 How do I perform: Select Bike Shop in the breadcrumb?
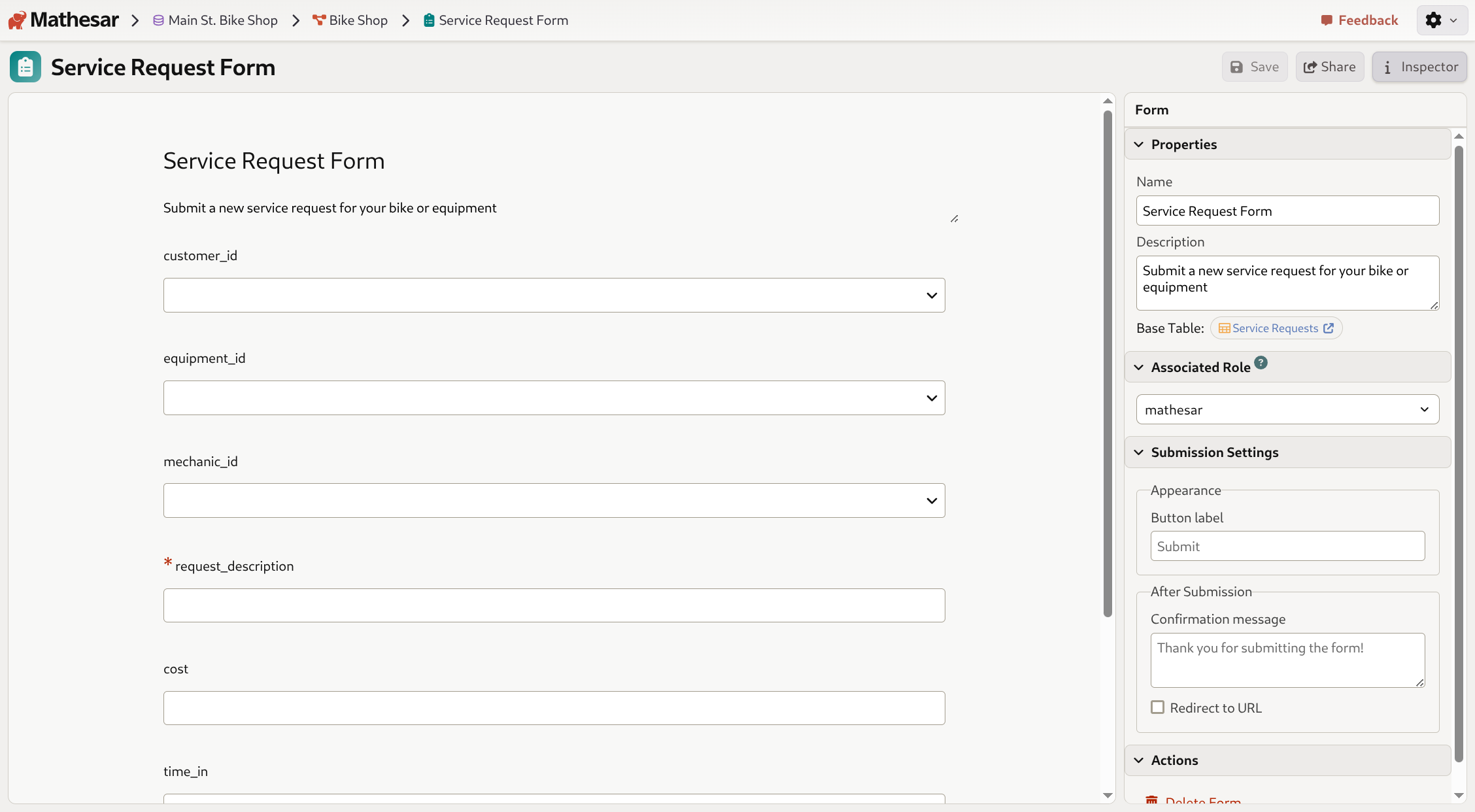(358, 20)
